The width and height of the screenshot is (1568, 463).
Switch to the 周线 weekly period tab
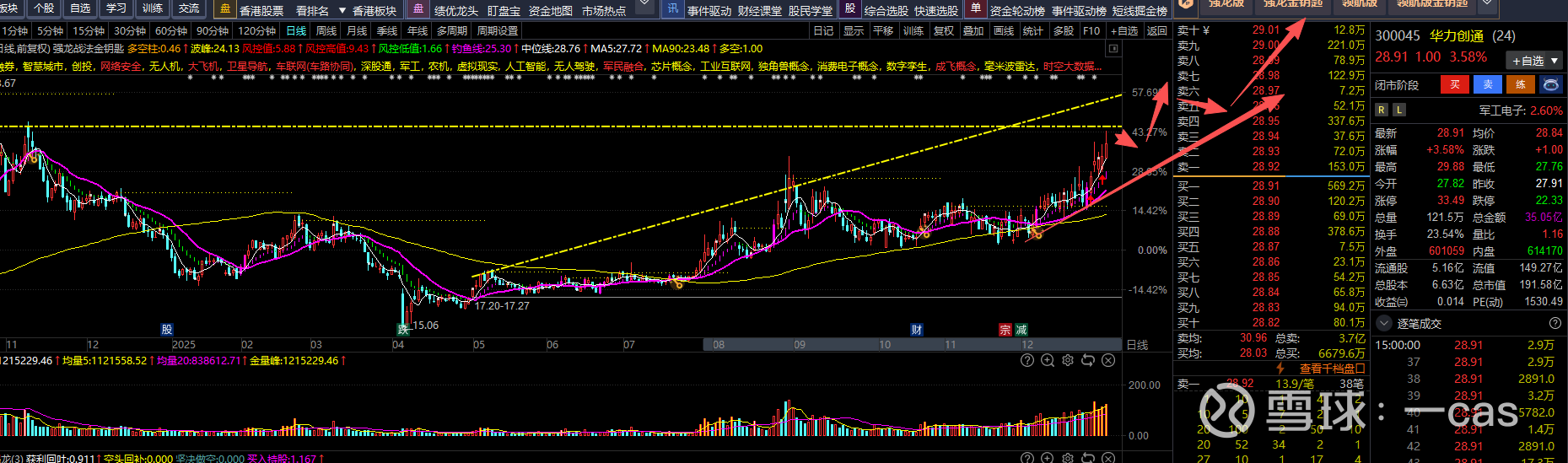(326, 30)
